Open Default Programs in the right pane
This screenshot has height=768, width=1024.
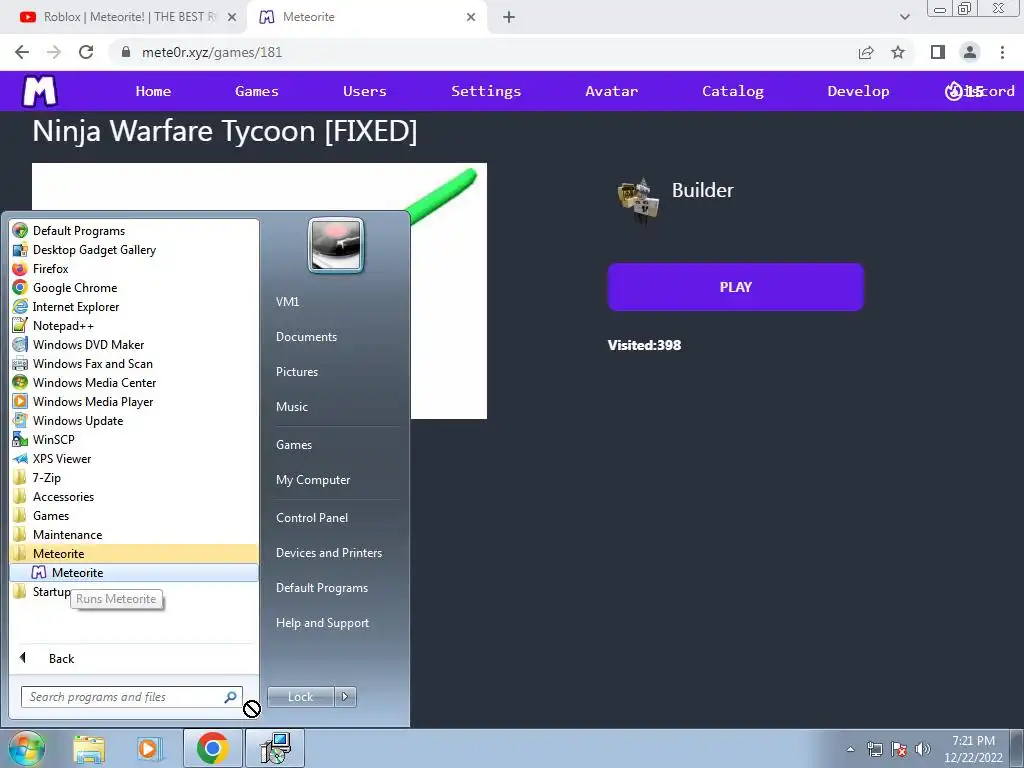(321, 588)
